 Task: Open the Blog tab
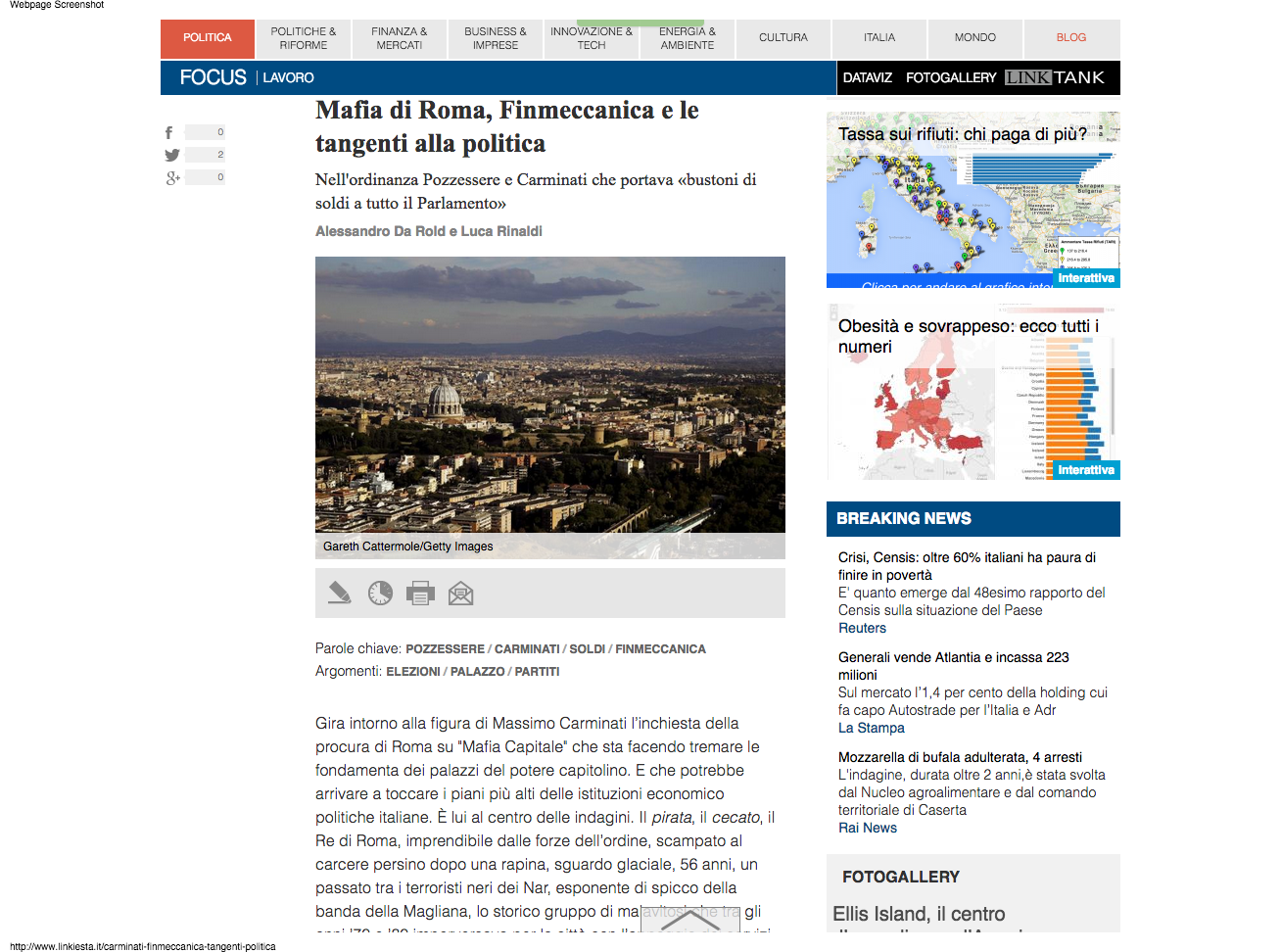tap(1071, 38)
